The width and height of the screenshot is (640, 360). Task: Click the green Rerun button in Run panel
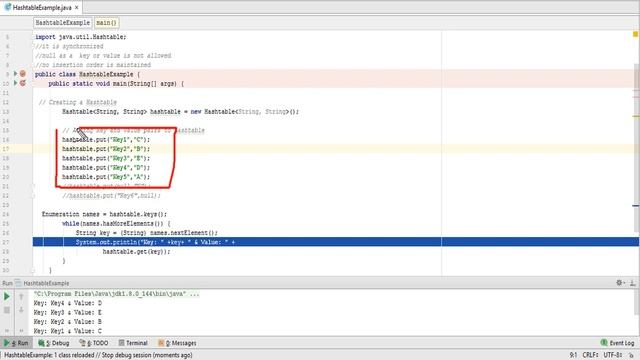7,296
